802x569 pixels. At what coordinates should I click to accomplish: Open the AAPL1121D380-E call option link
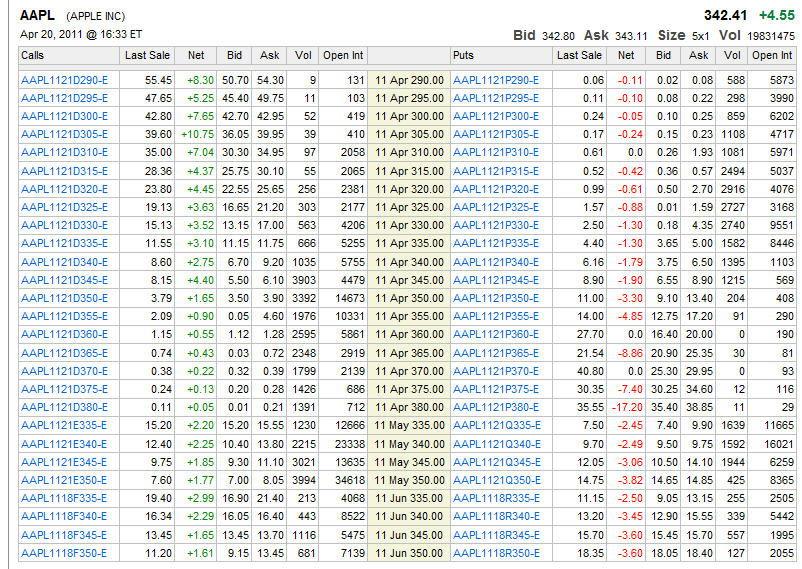tap(64, 407)
